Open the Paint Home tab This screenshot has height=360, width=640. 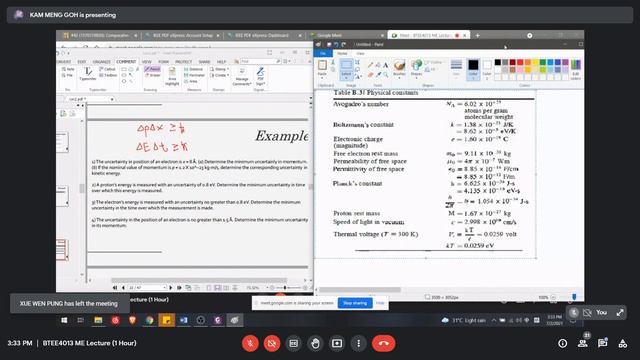point(342,53)
